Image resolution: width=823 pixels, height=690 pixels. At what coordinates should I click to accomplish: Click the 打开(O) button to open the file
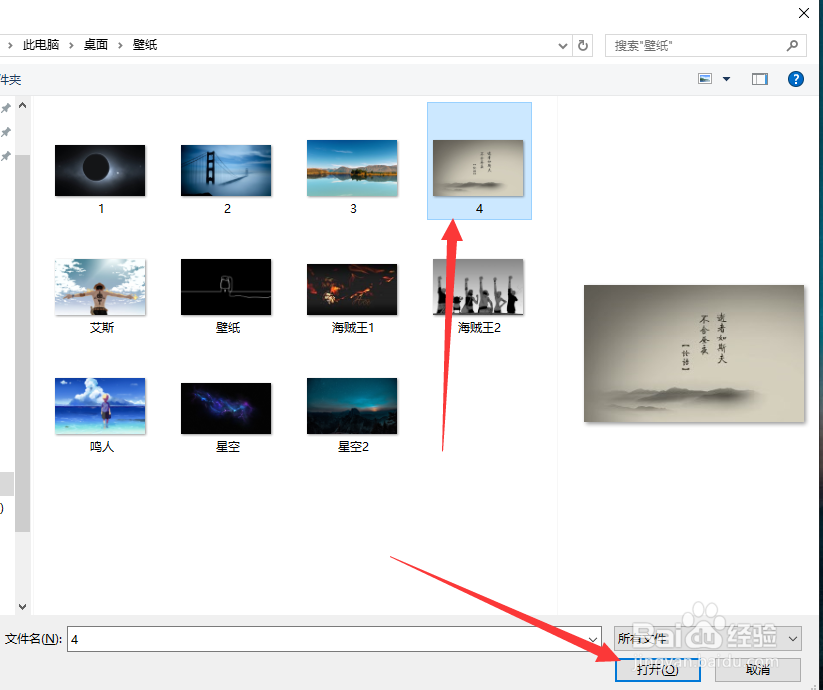click(x=657, y=671)
